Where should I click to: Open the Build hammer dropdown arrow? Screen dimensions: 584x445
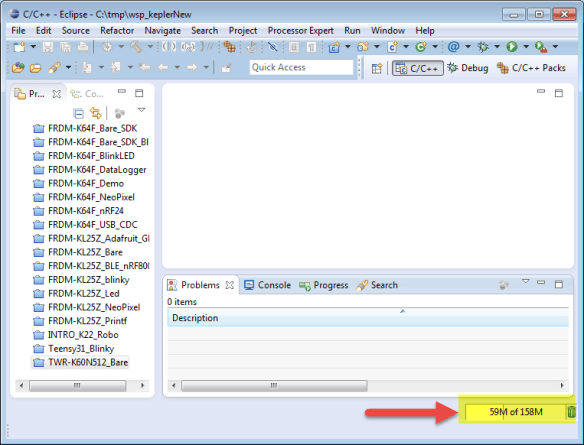click(x=150, y=47)
